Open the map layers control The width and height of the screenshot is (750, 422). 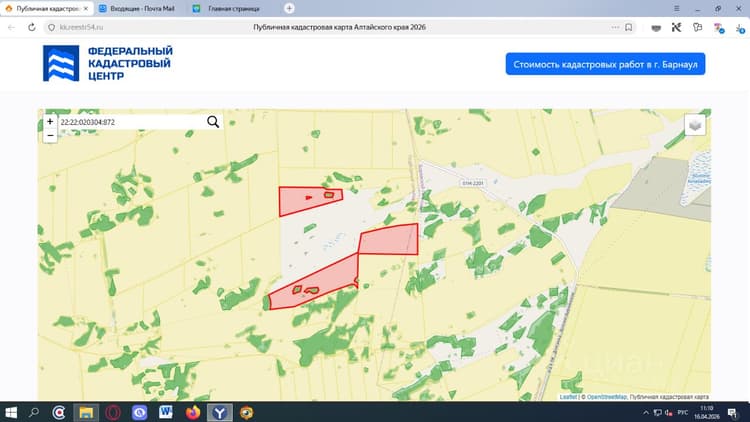(695, 125)
